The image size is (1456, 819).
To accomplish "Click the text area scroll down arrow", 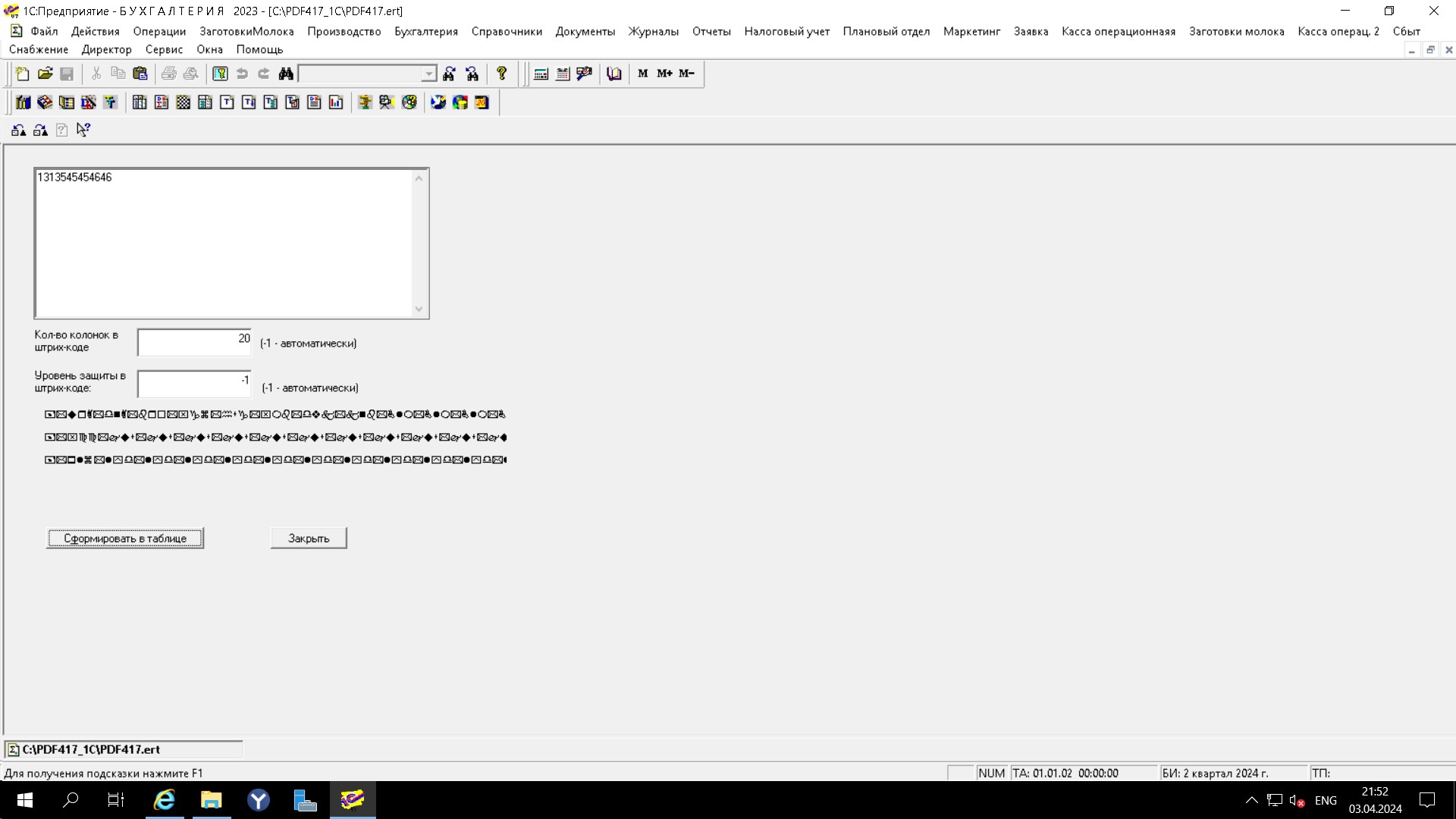I will [419, 309].
